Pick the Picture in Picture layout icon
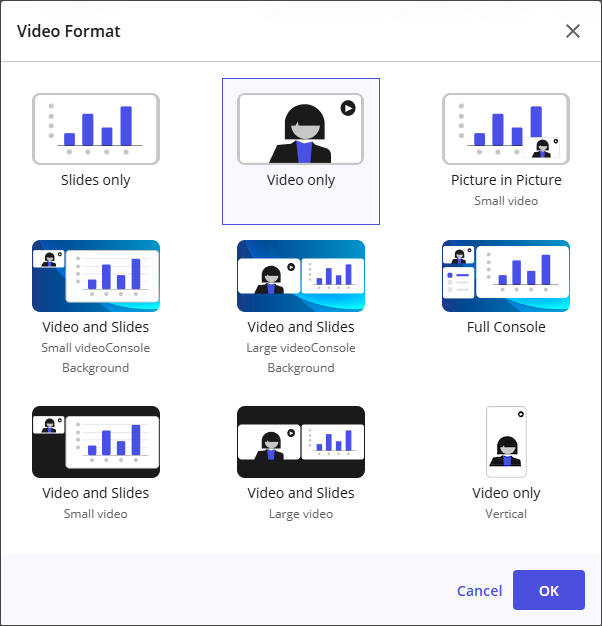Image resolution: width=602 pixels, height=626 pixels. point(506,129)
